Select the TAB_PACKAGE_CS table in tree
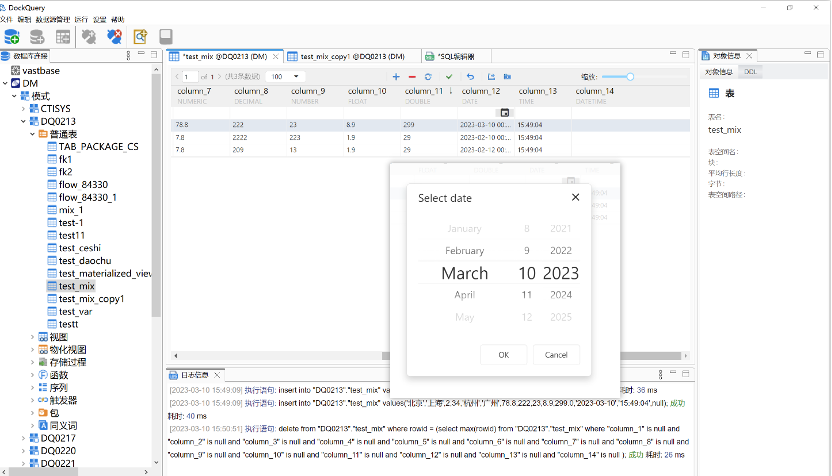The width and height of the screenshot is (832, 476). click(99, 146)
